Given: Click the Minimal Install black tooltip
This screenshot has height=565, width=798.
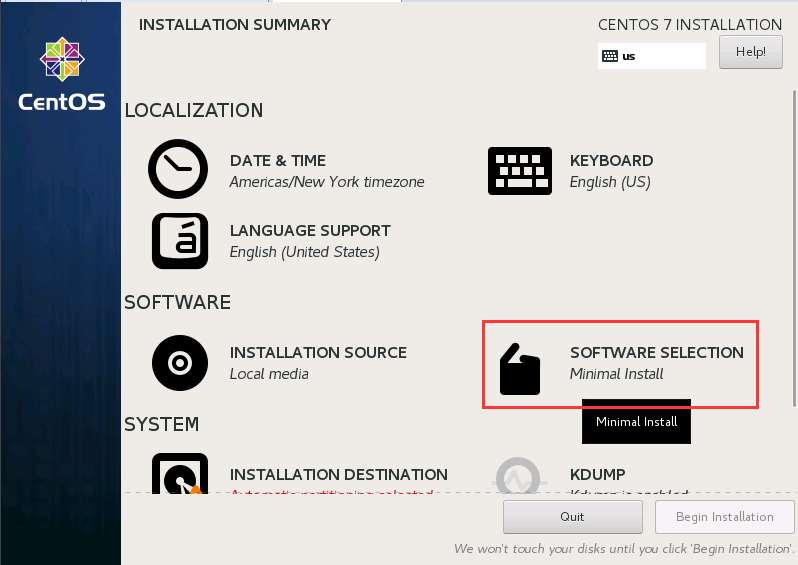Looking at the screenshot, I should [x=636, y=421].
